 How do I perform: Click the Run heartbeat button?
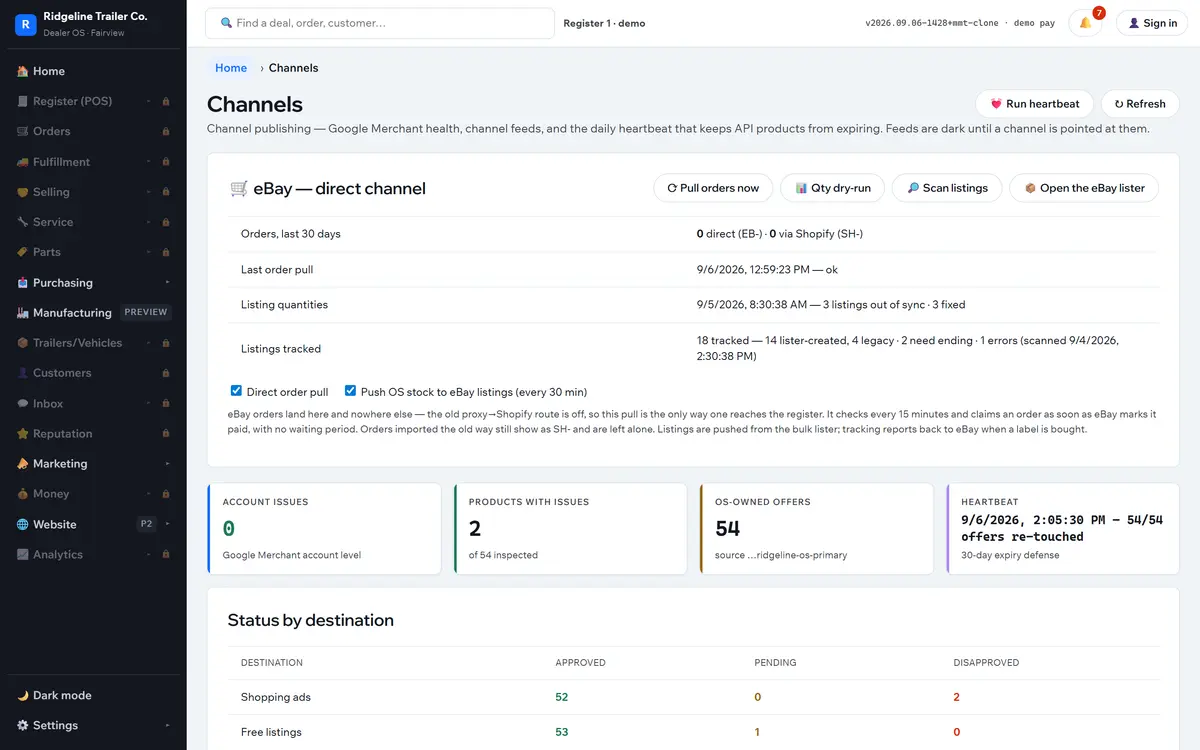[1034, 104]
